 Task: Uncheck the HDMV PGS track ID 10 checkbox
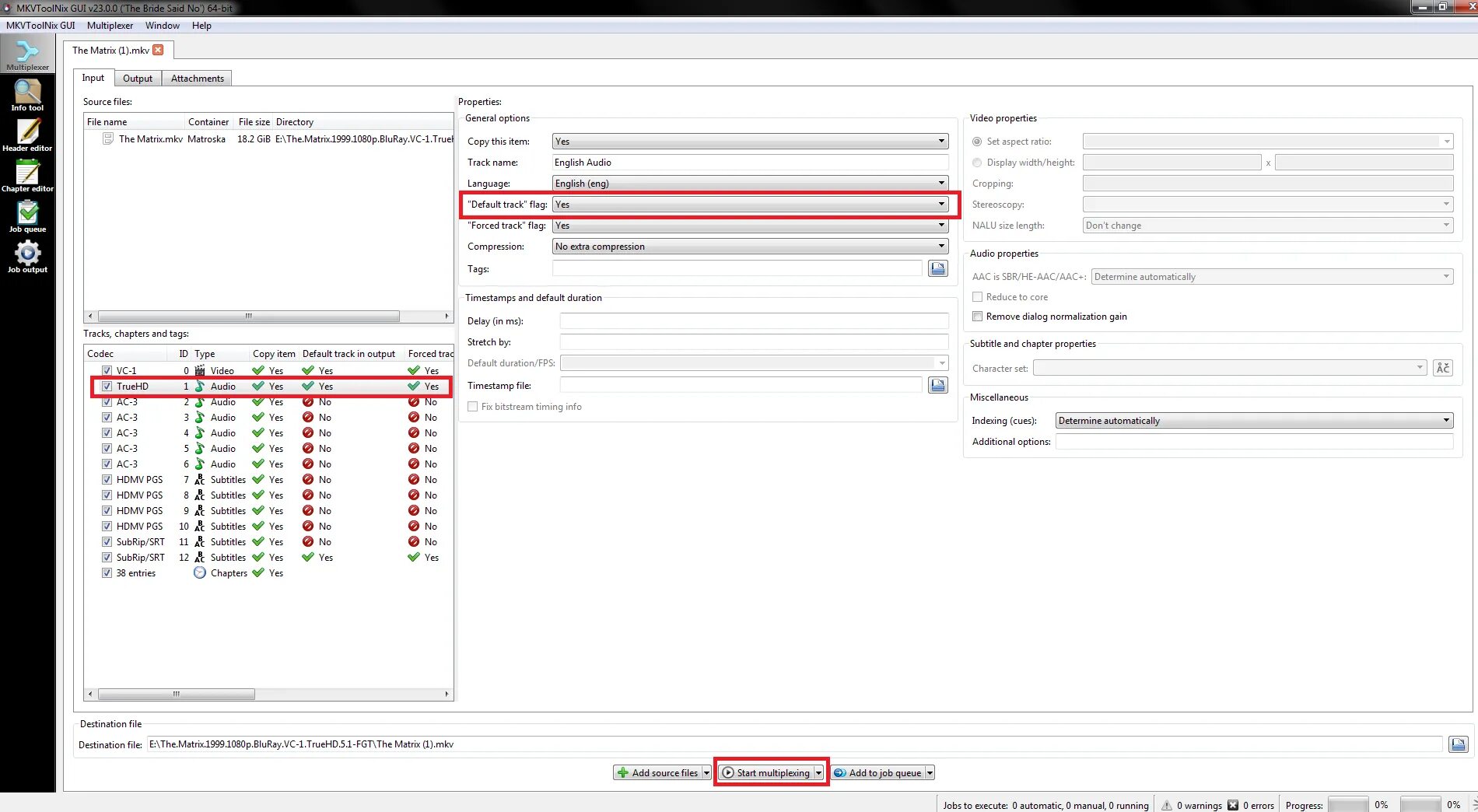click(x=107, y=526)
